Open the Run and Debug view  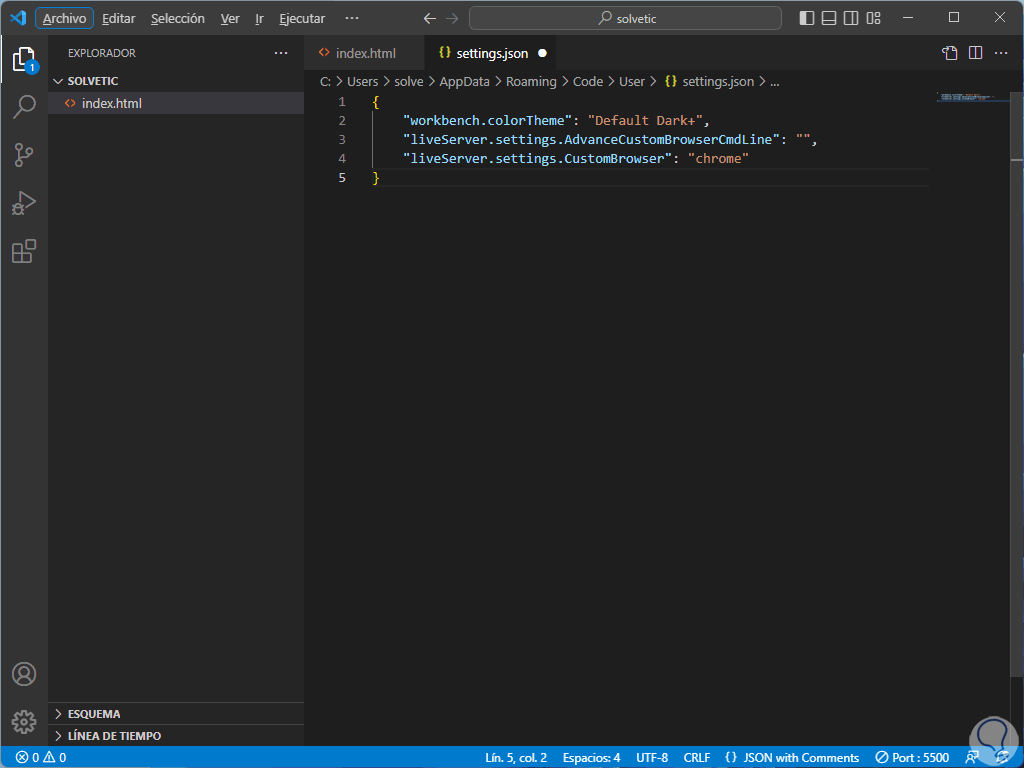(x=24, y=203)
